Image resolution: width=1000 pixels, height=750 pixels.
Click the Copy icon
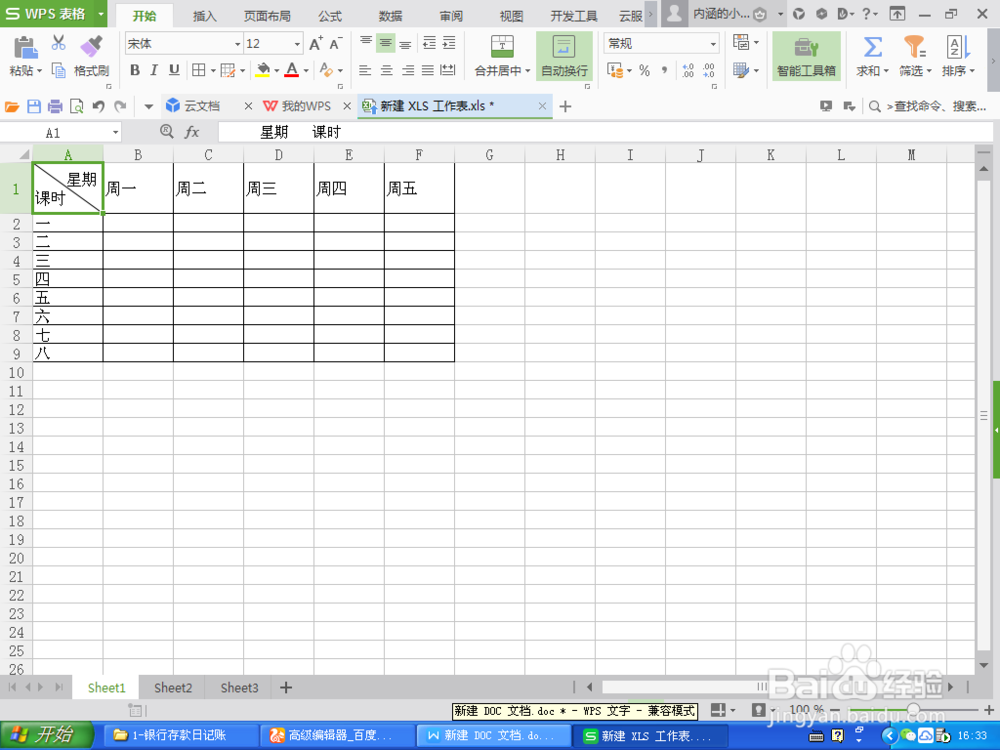point(59,70)
